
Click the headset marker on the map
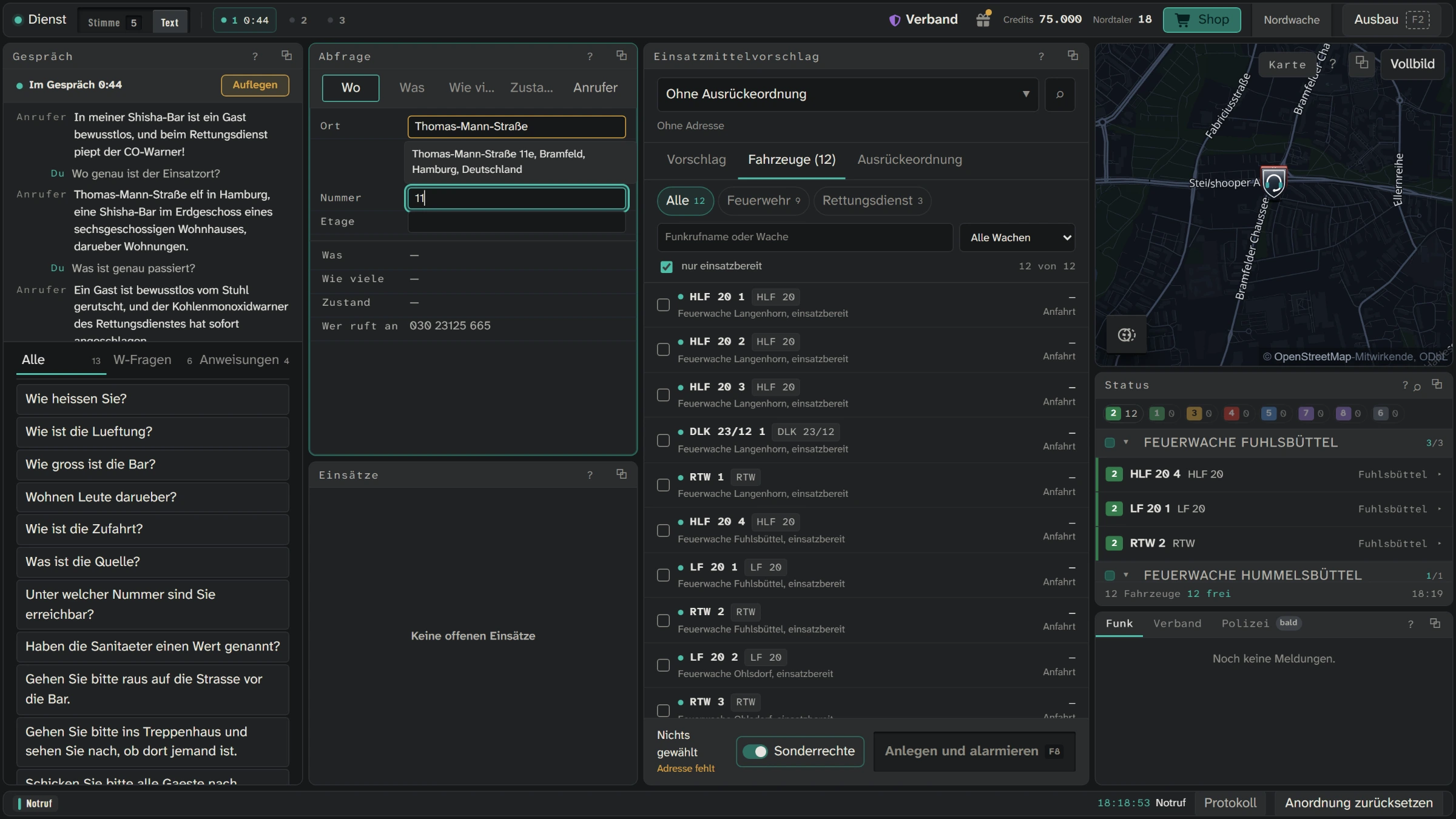[1274, 182]
